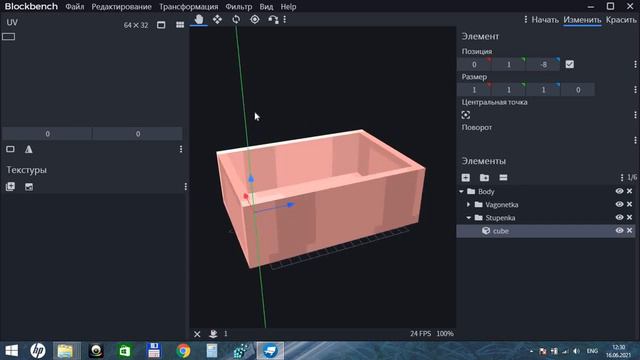
Task: Open the toolbar more-options dots
Action: (x=284, y=19)
